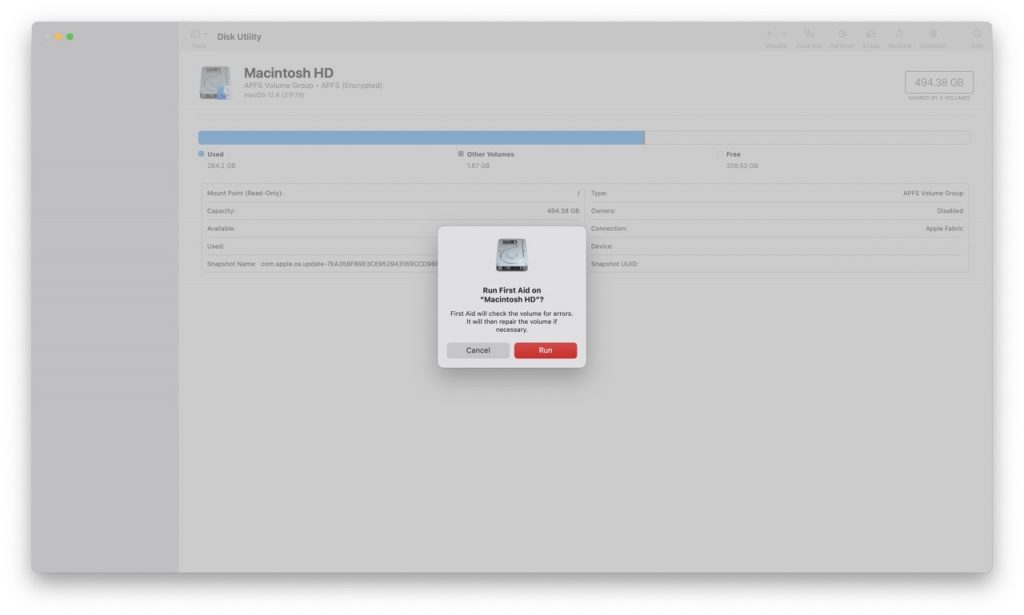Viewport: 1024px width, 615px height.
Task: Click the 494.38 GB capacity box
Action: click(938, 82)
